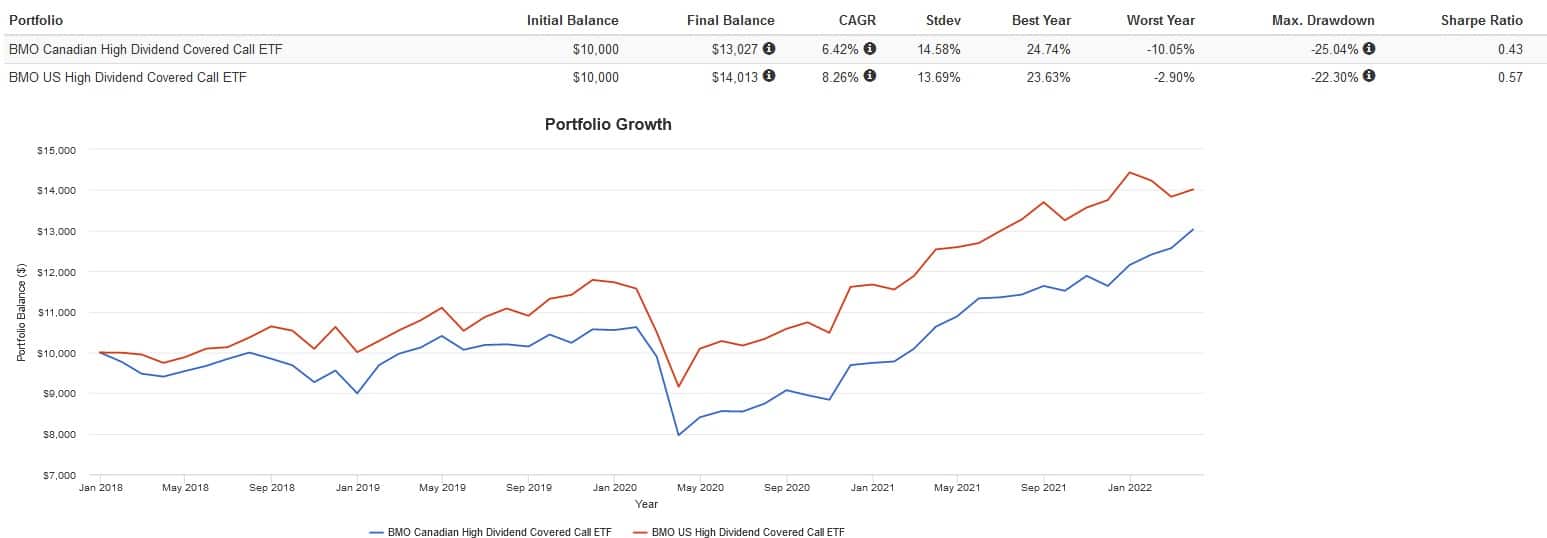Click red line swatch in chart legend
Image resolution: width=1547 pixels, height=538 pixels.
pyautogui.click(x=640, y=532)
